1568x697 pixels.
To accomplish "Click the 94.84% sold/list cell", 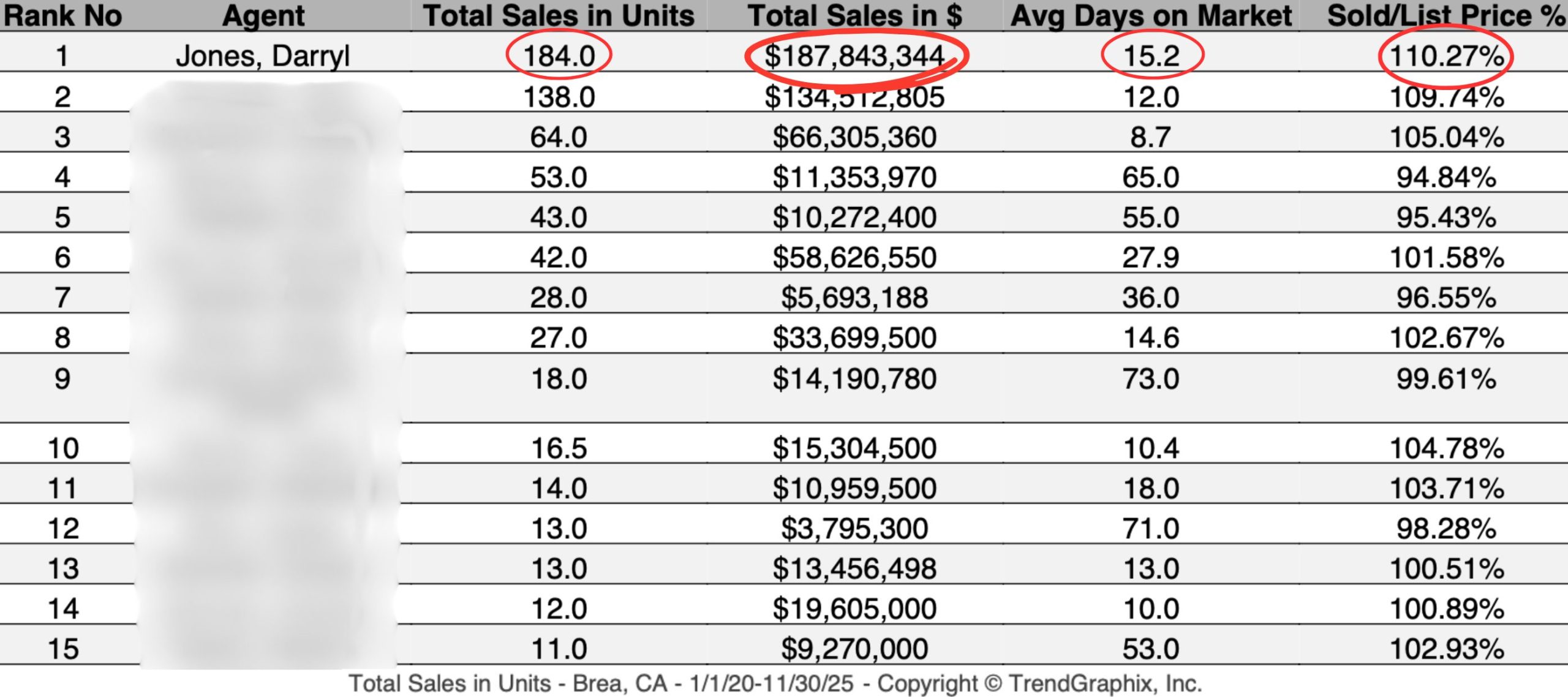I will tap(1446, 178).
